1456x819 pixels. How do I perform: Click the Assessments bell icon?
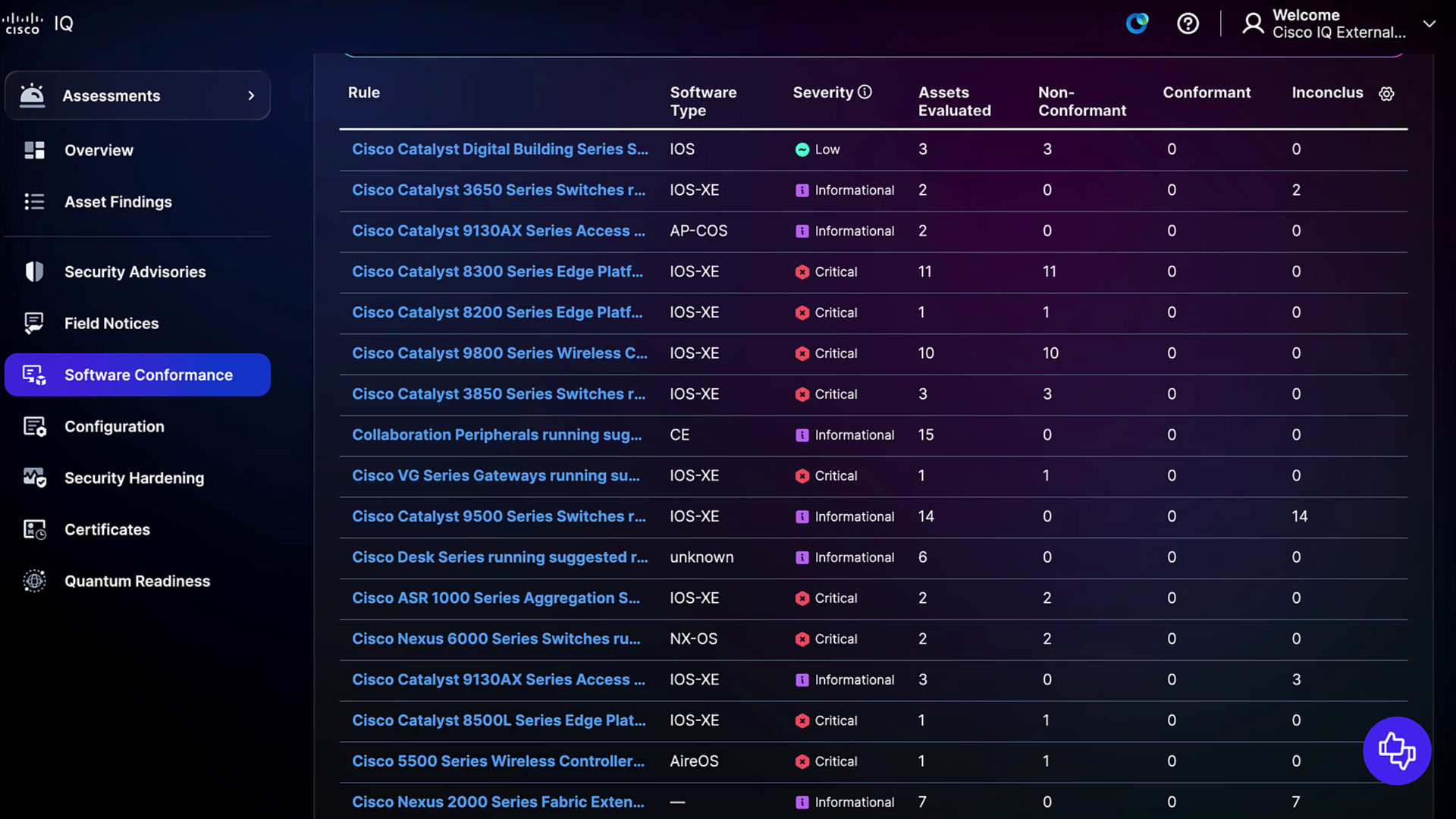click(x=32, y=95)
